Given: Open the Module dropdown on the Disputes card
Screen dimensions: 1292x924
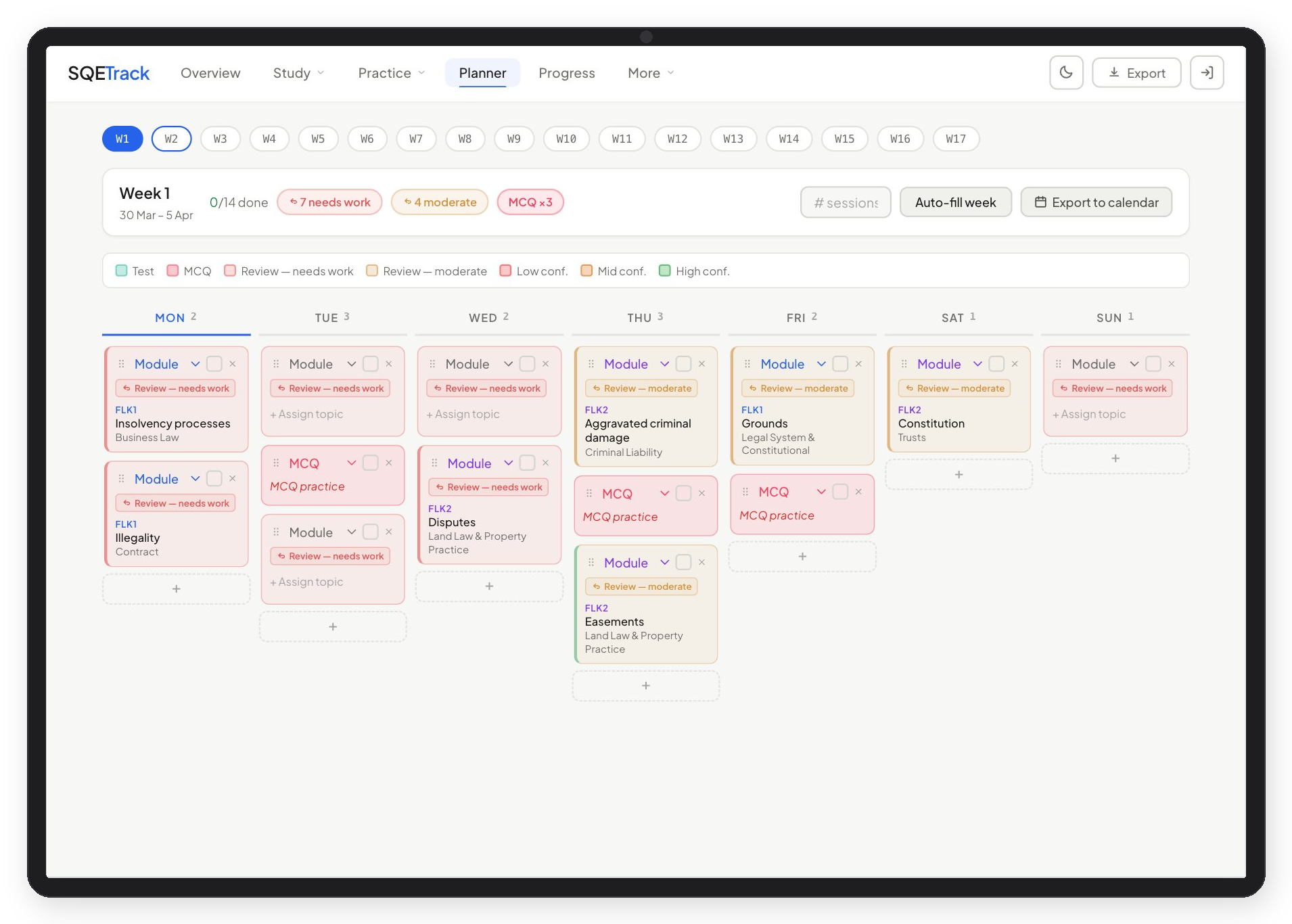Looking at the screenshot, I should 508,463.
